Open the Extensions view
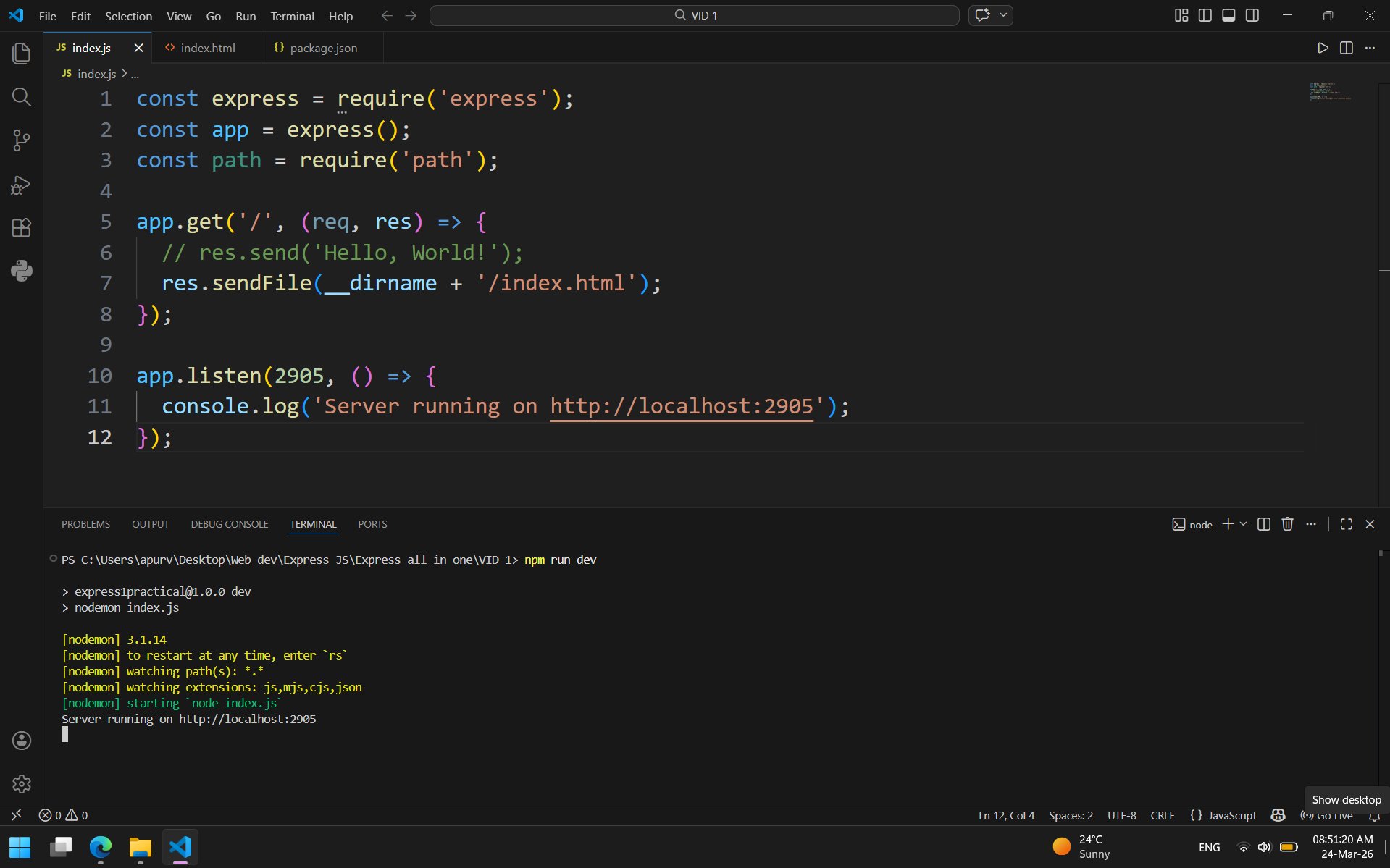The height and width of the screenshot is (868, 1390). [x=22, y=228]
